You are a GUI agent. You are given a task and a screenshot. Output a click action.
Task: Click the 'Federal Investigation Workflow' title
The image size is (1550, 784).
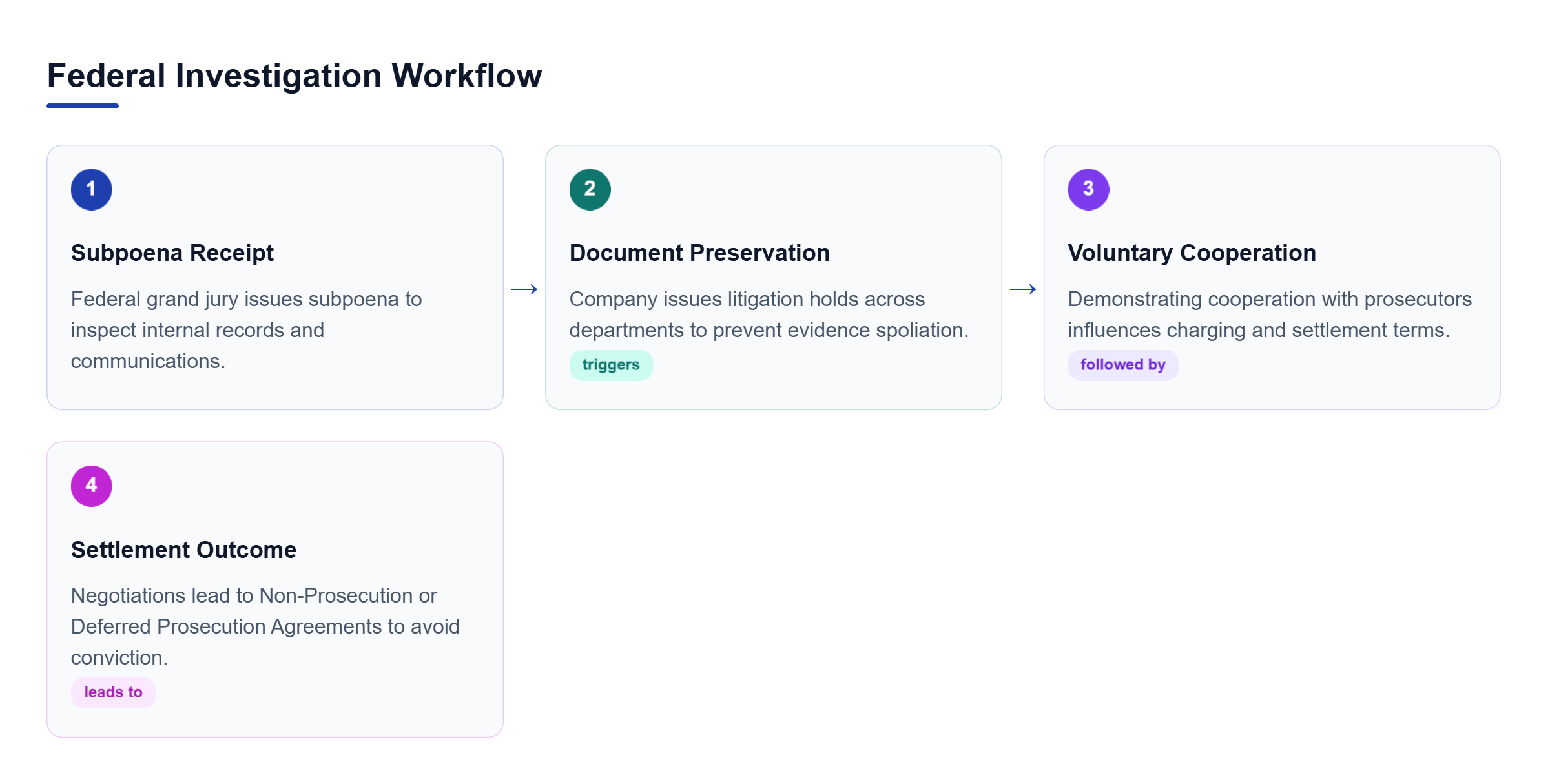pos(294,76)
